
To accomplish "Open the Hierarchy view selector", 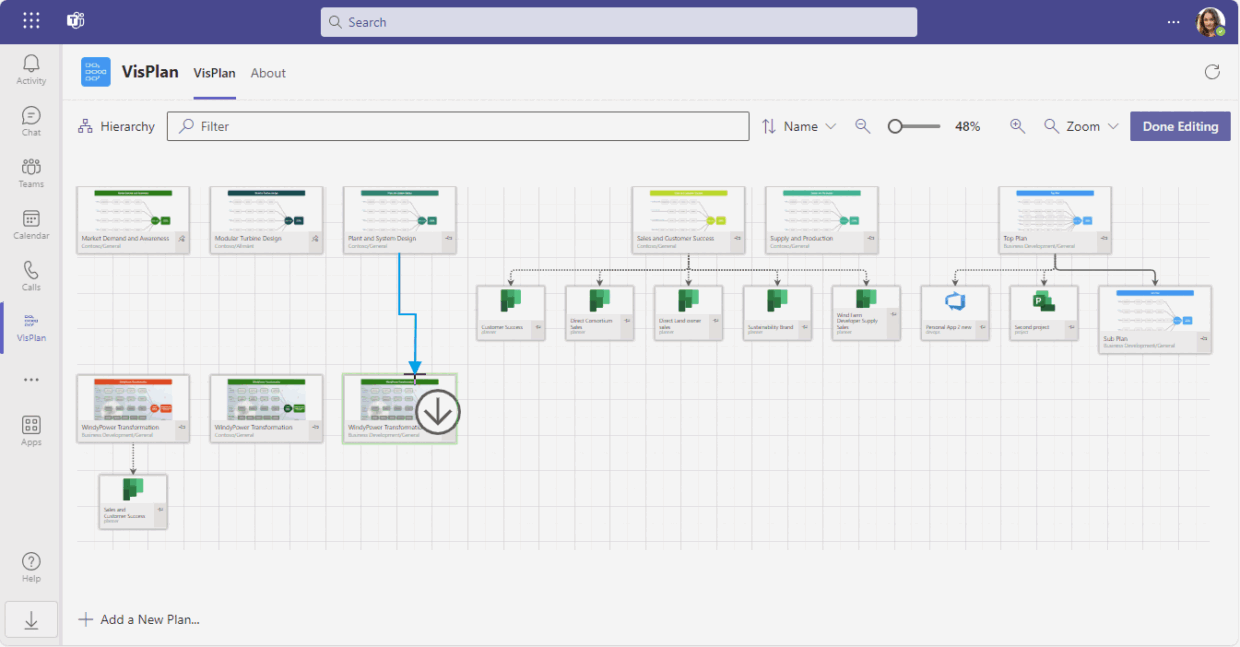I will [x=115, y=126].
